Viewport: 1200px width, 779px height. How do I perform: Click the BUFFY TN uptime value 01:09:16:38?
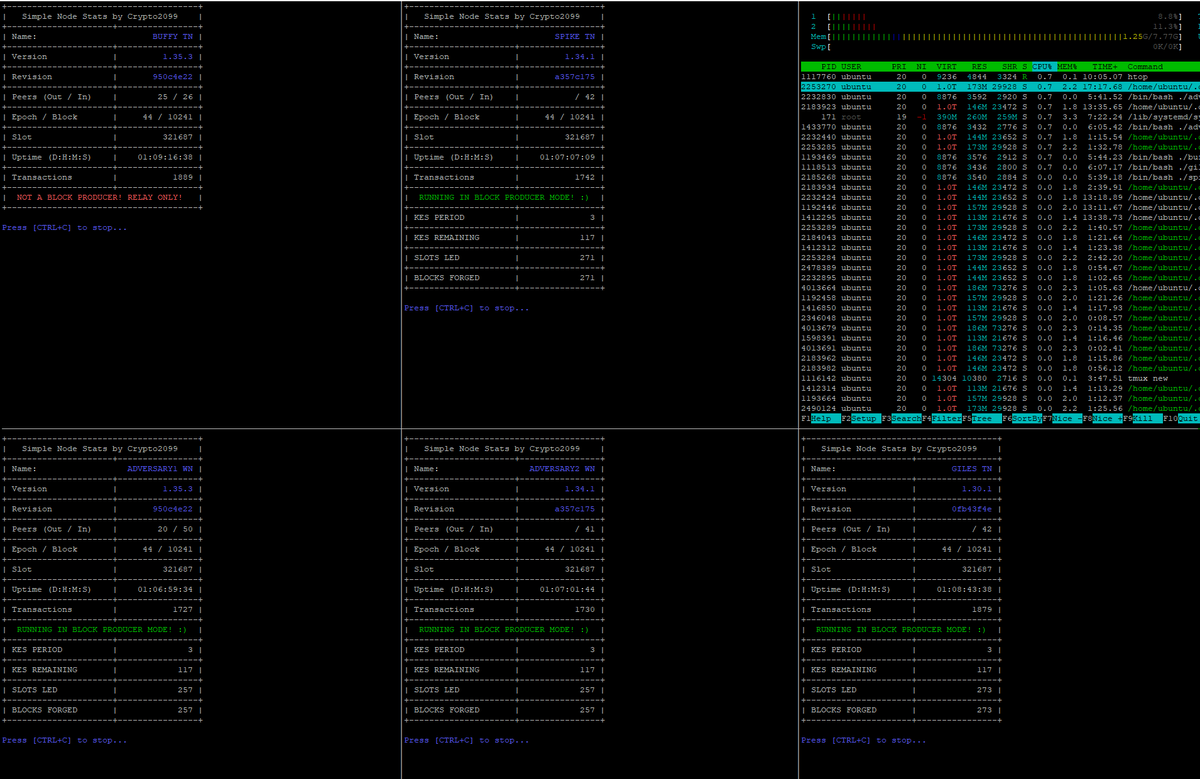tap(166, 157)
